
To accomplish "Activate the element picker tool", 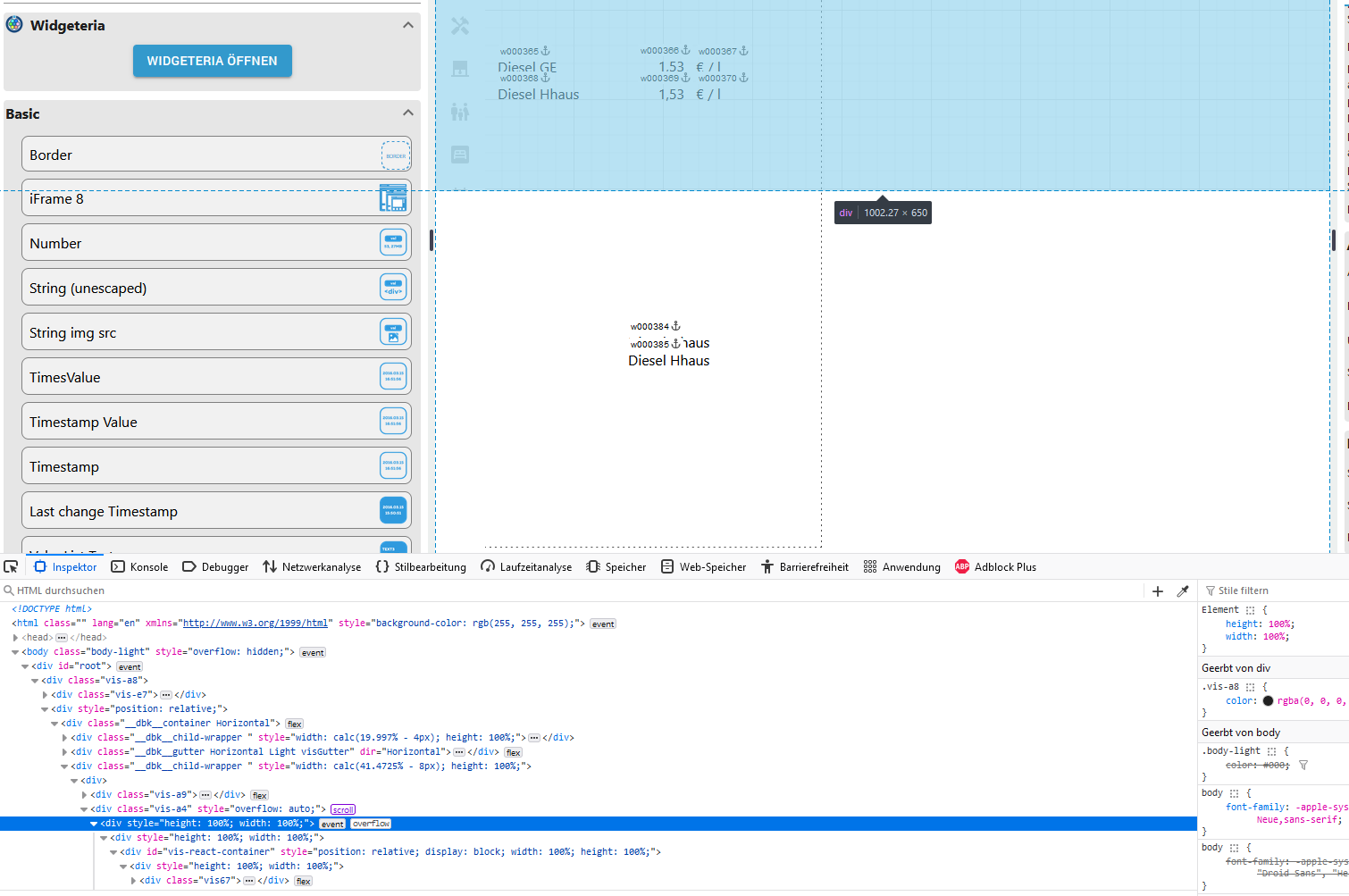I will pos(11,566).
